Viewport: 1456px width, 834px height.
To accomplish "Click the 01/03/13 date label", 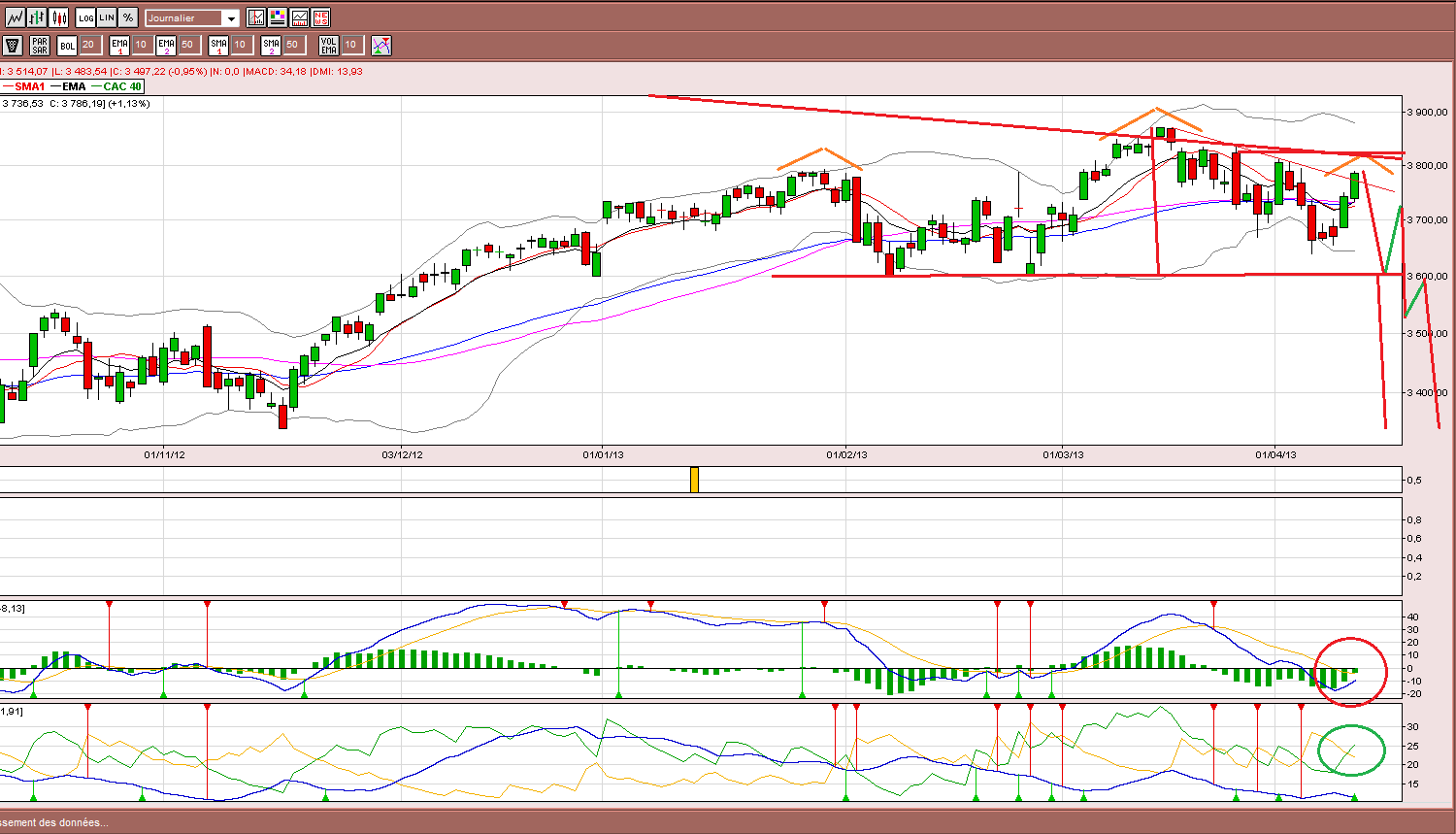I will [1063, 454].
